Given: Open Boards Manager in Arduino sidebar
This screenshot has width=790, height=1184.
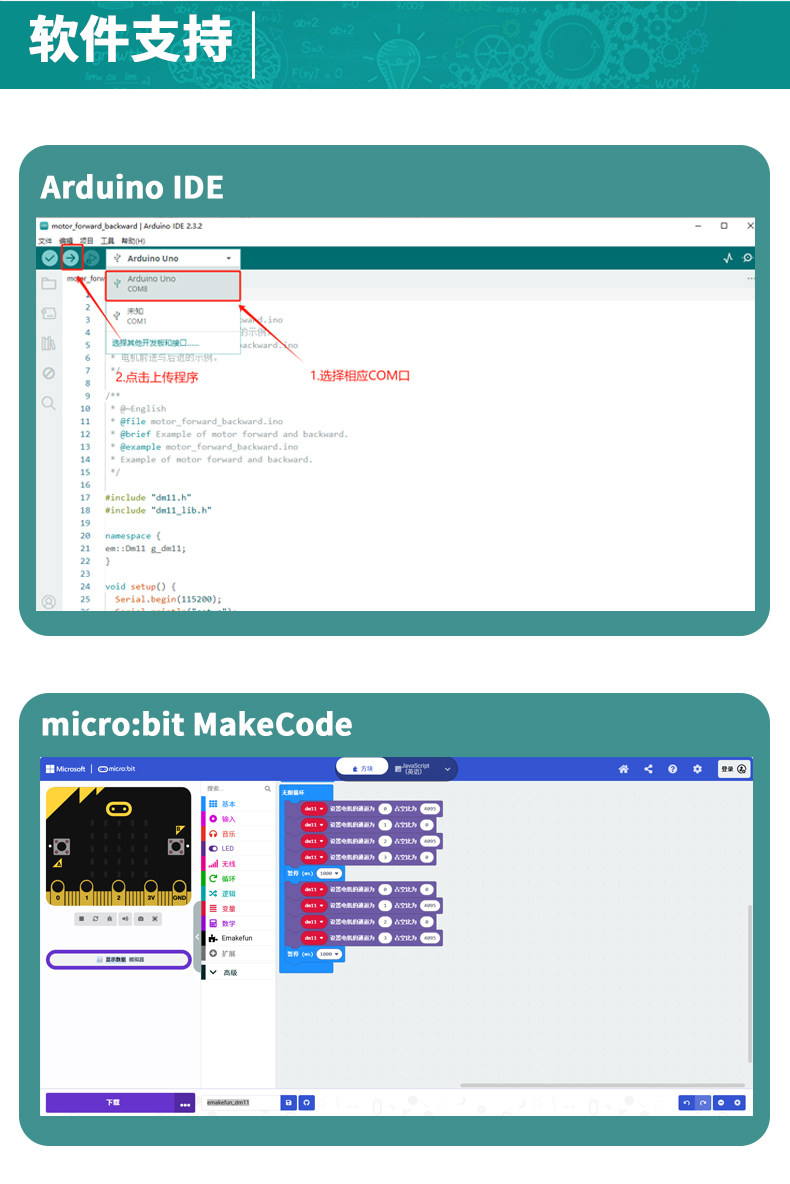Looking at the screenshot, I should (x=49, y=313).
